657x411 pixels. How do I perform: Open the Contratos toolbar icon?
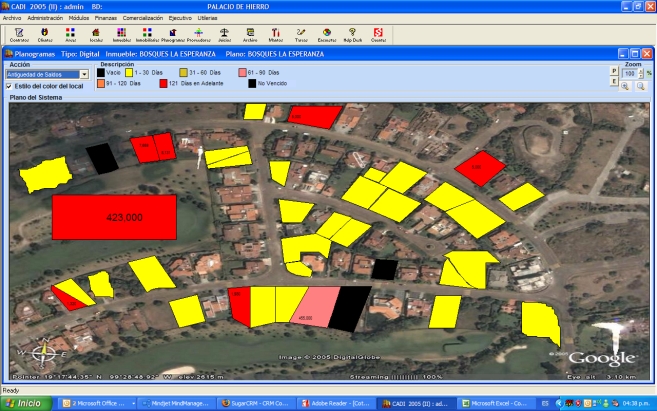point(18,34)
